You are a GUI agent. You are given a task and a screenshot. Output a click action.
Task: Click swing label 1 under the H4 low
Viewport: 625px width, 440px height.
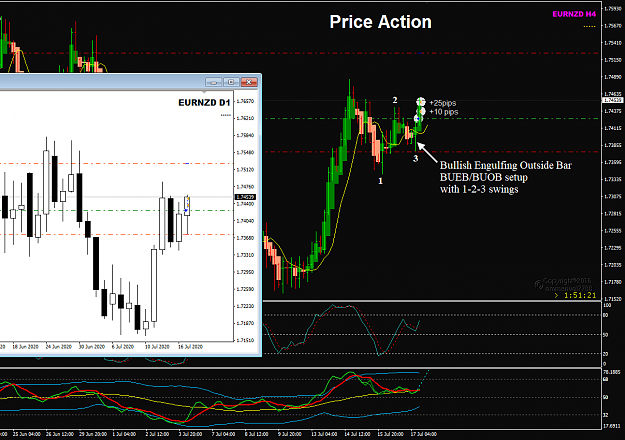tap(380, 181)
